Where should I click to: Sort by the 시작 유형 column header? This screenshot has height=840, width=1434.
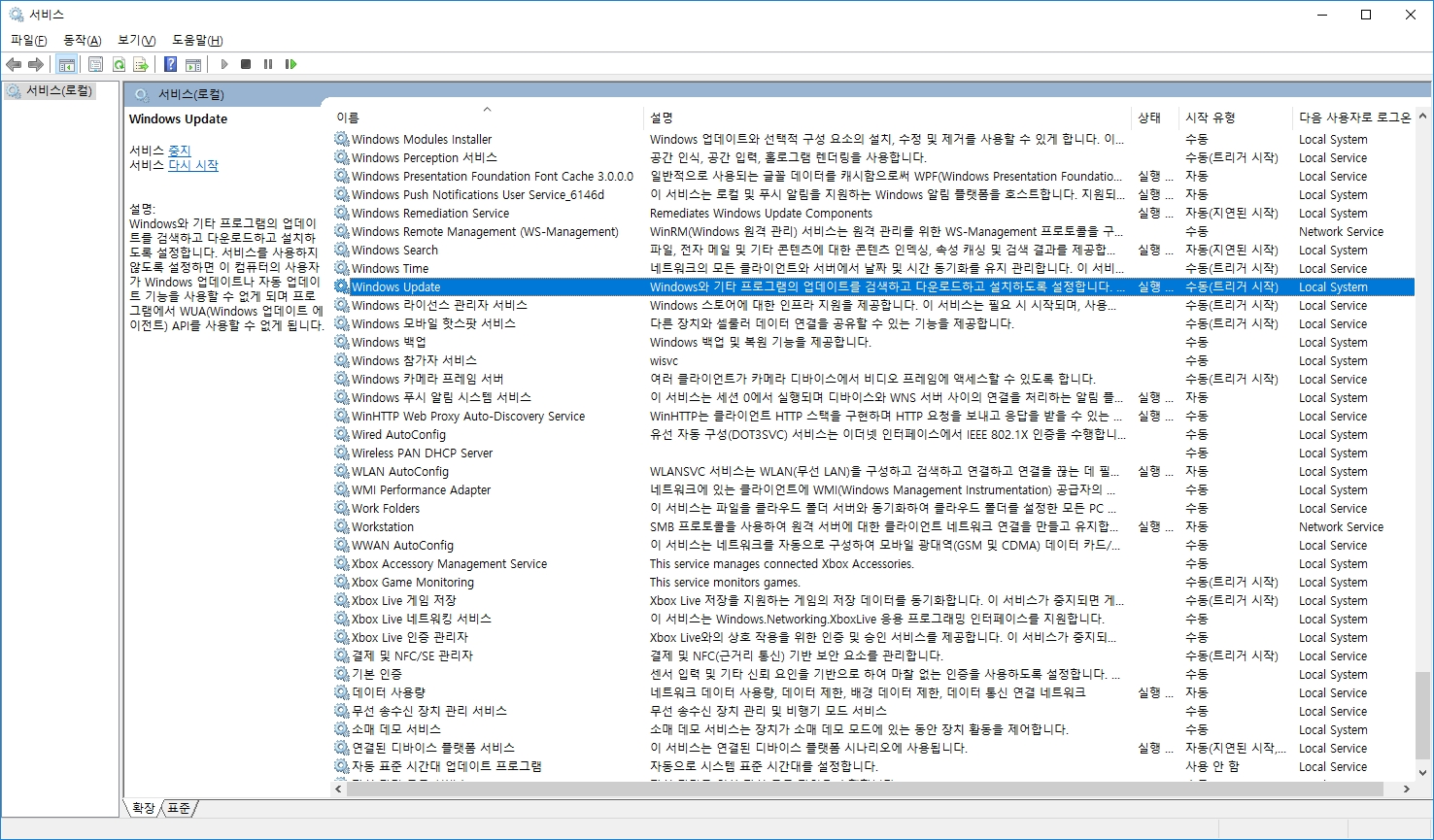point(1235,118)
